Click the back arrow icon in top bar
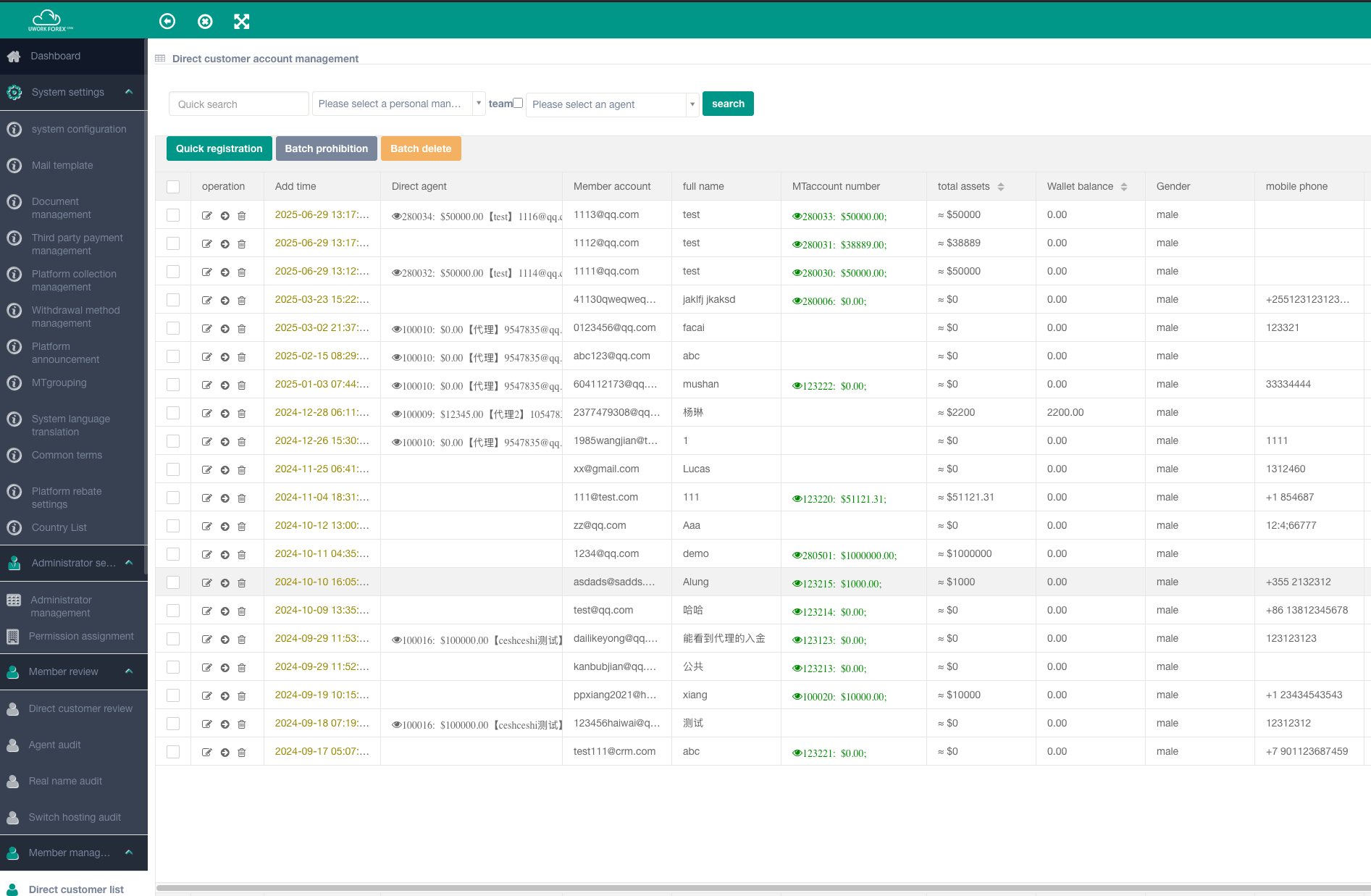 [x=167, y=22]
